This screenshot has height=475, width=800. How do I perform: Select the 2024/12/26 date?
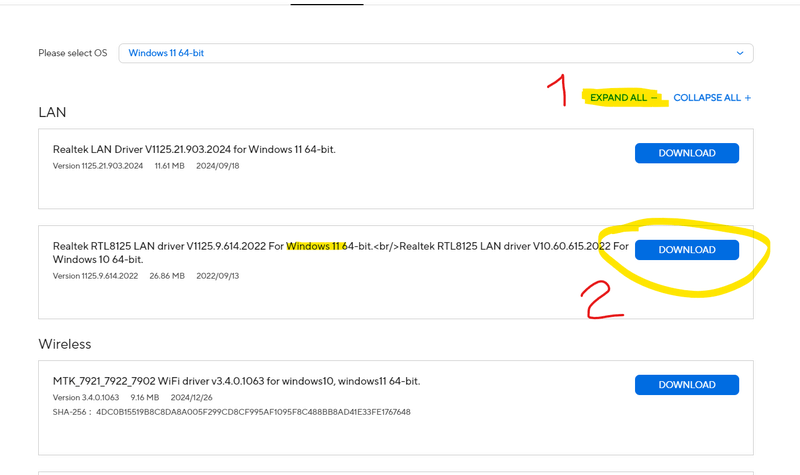[191, 397]
